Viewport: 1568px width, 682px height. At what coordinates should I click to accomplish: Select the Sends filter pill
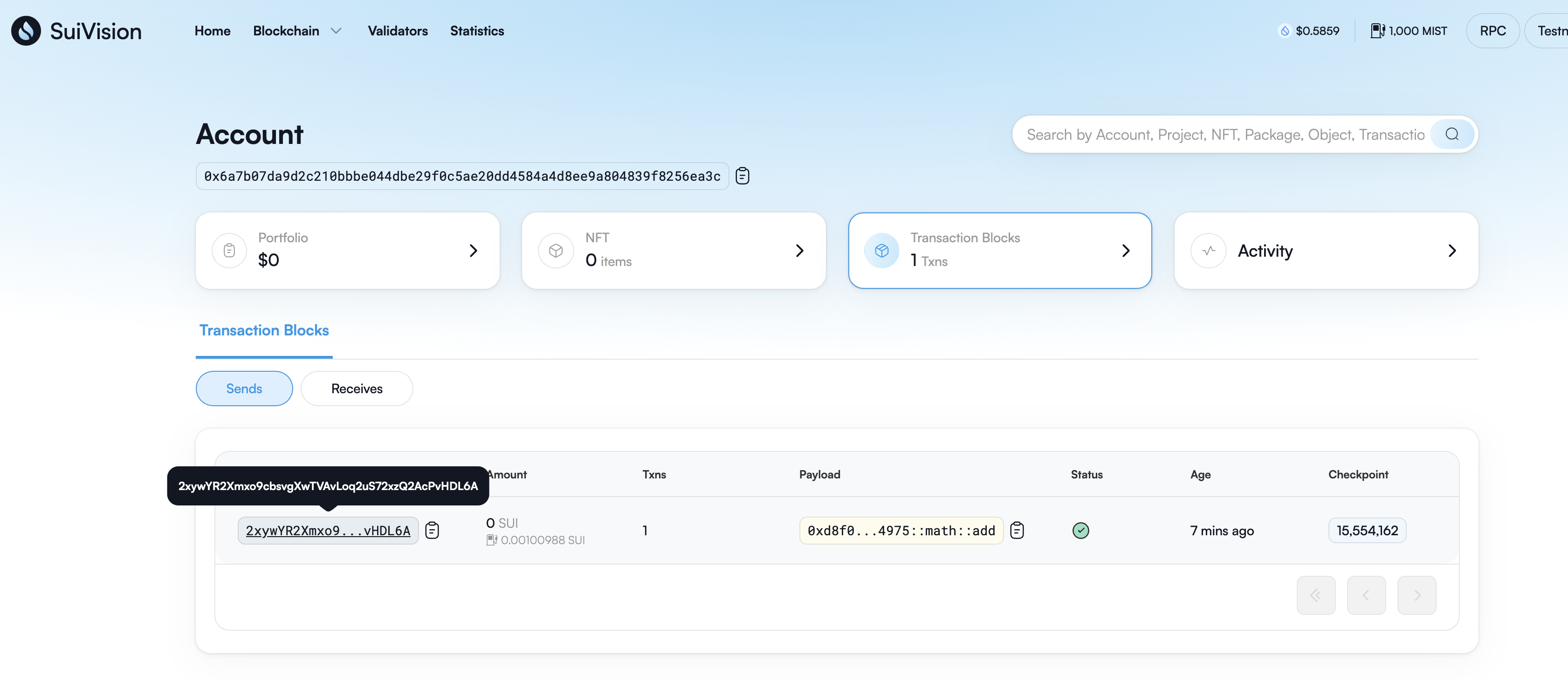pos(244,388)
